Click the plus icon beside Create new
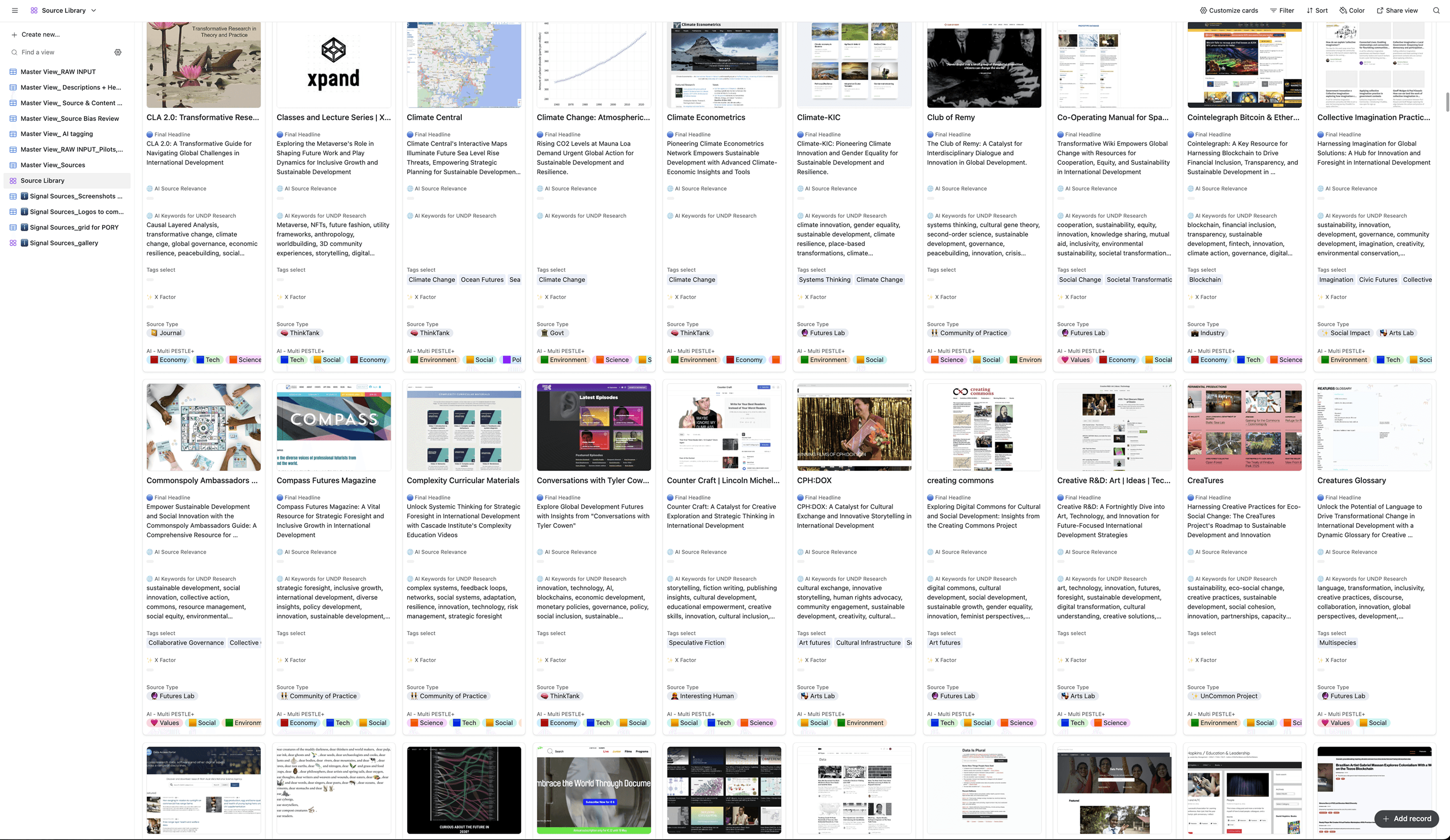This screenshot has width=1450, height=840. coord(14,35)
